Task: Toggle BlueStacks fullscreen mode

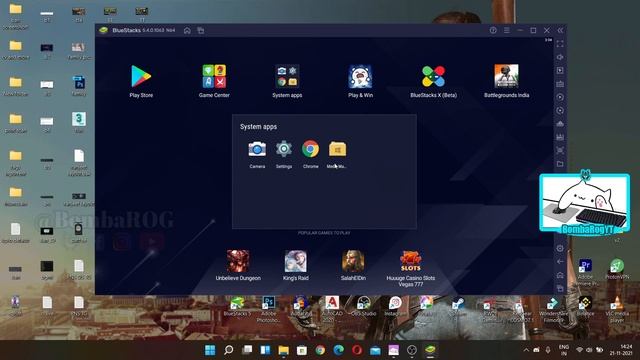Action: [560, 44]
